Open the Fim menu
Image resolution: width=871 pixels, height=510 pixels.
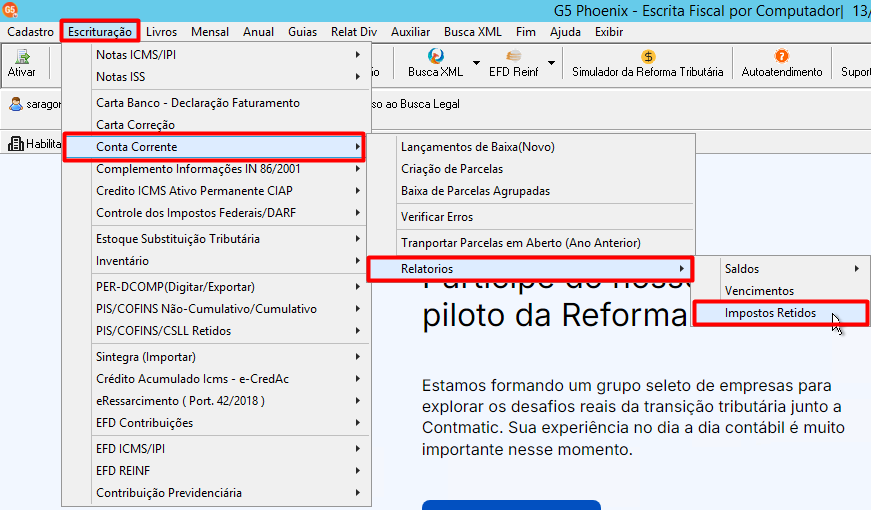[525, 32]
